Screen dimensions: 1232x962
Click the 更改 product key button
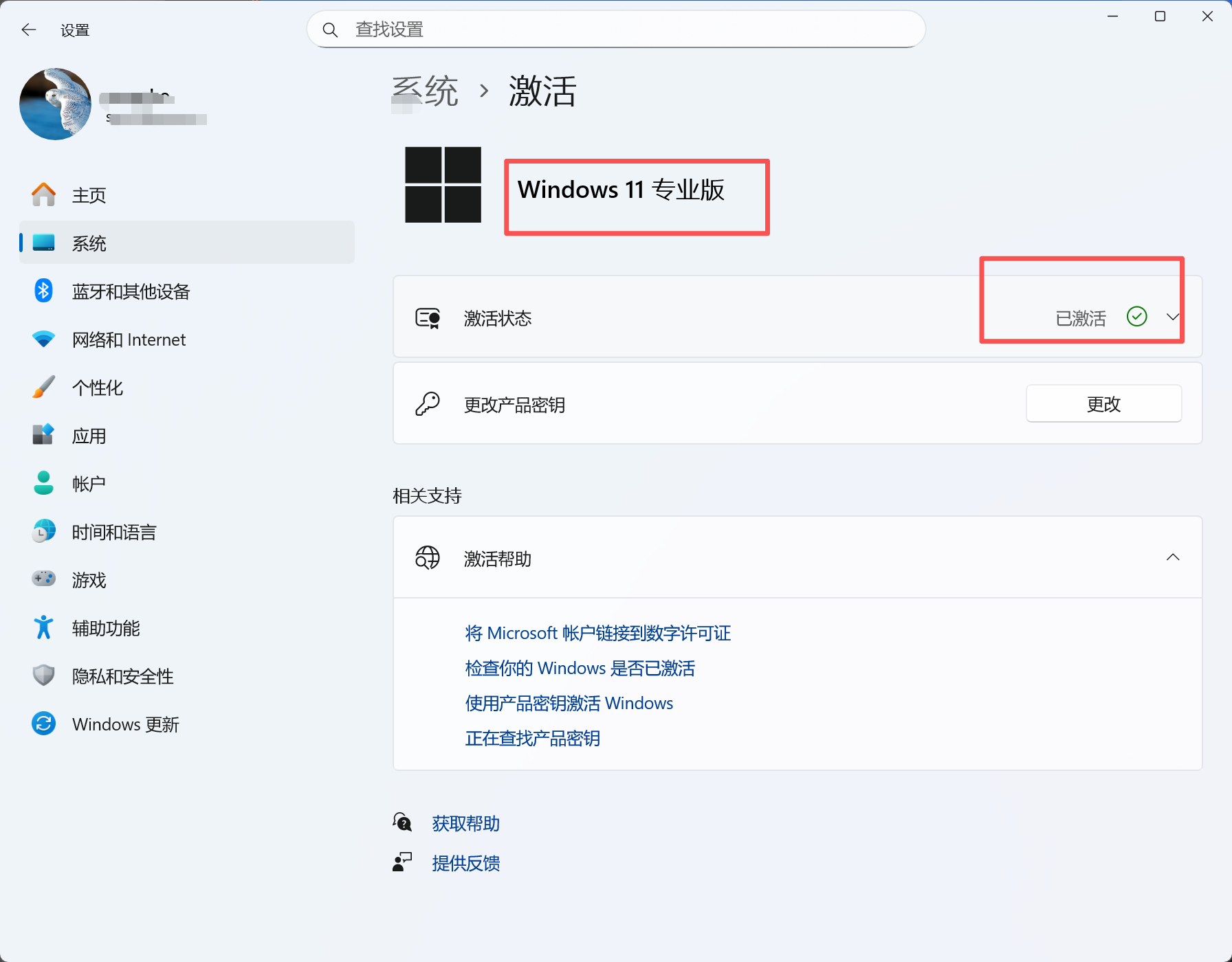pyautogui.click(x=1103, y=404)
